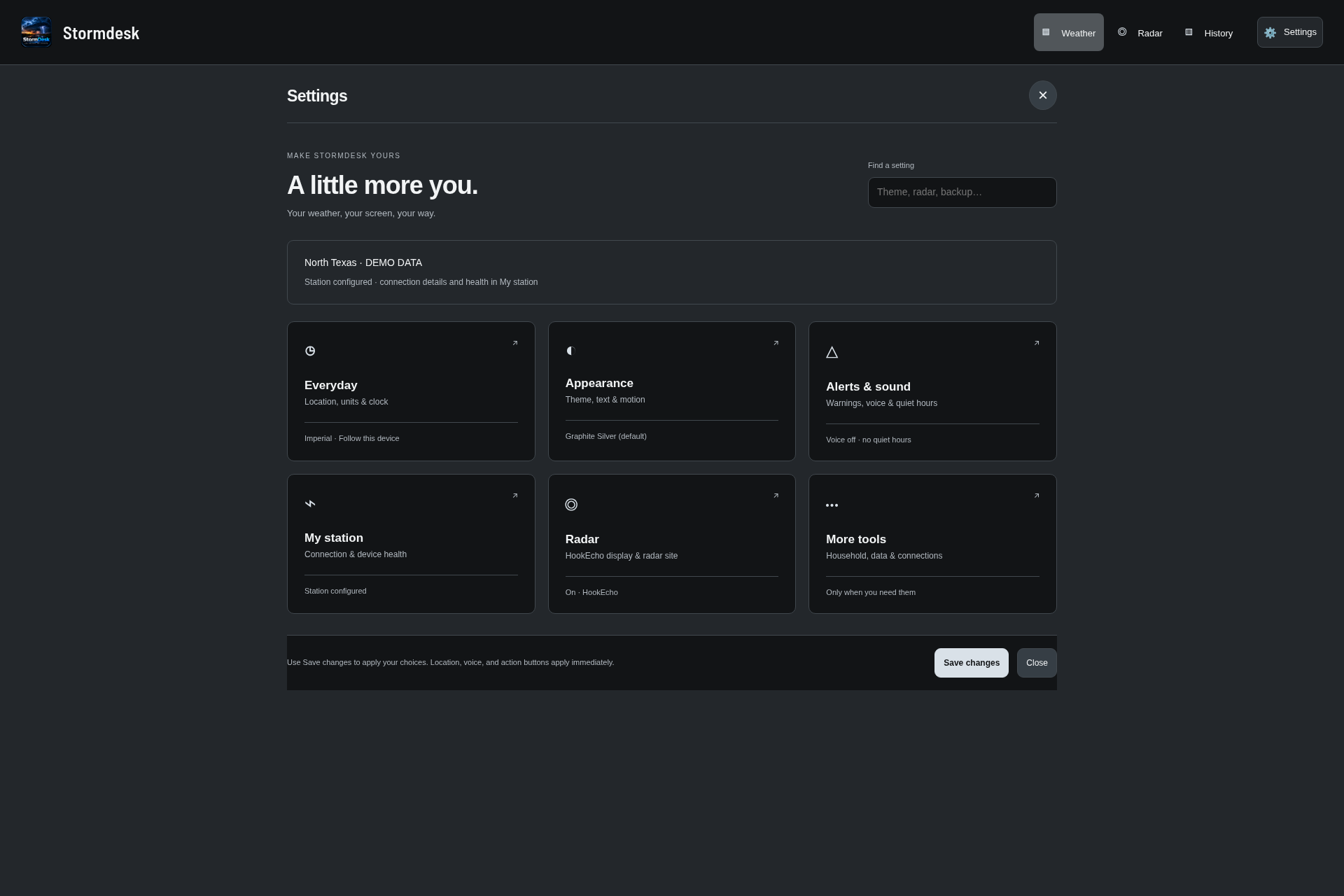This screenshot has width=1344, height=896.
Task: Switch to the Weather tab
Action: point(1069,32)
